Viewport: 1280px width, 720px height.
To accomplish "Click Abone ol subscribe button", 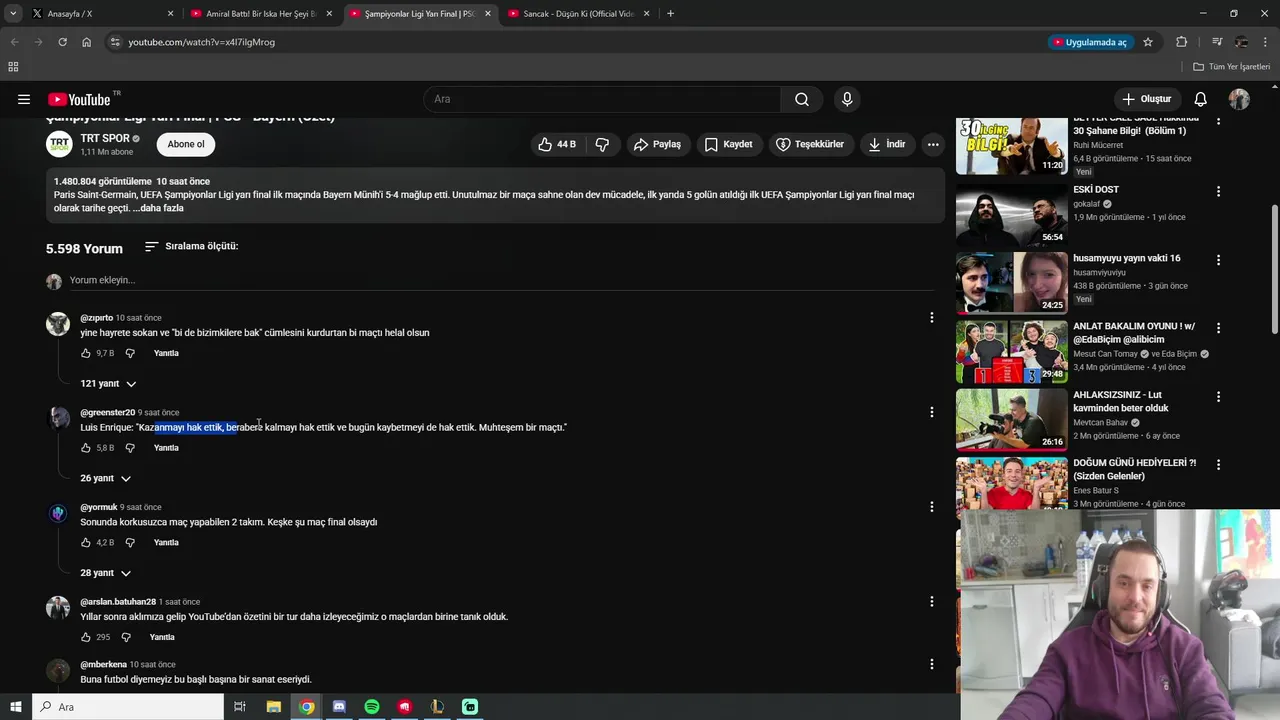I will click(x=186, y=144).
